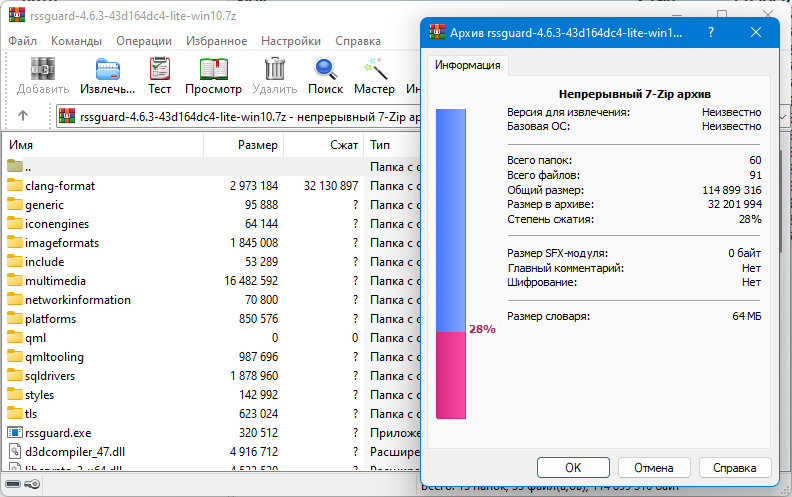Close the archive information dialog
792x497 pixels.
click(x=756, y=32)
